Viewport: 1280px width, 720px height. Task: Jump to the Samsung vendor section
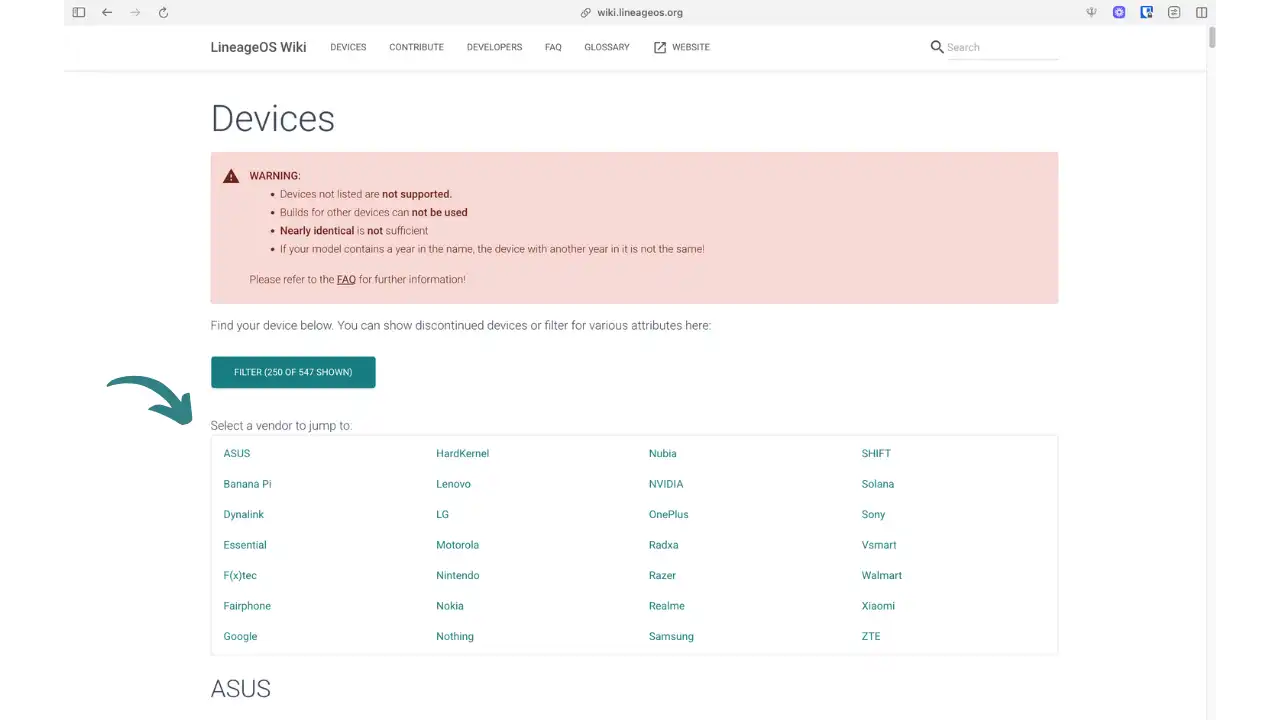pos(671,637)
